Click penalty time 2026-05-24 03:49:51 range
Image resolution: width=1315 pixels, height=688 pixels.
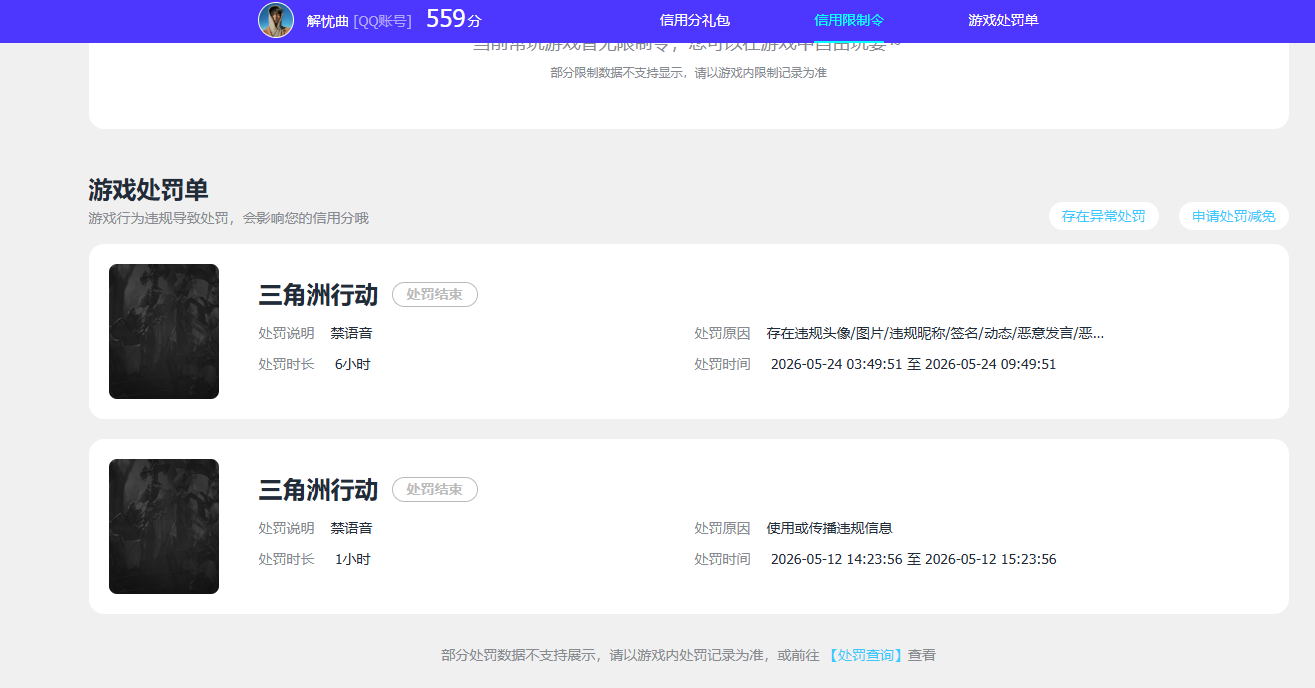[913, 364]
